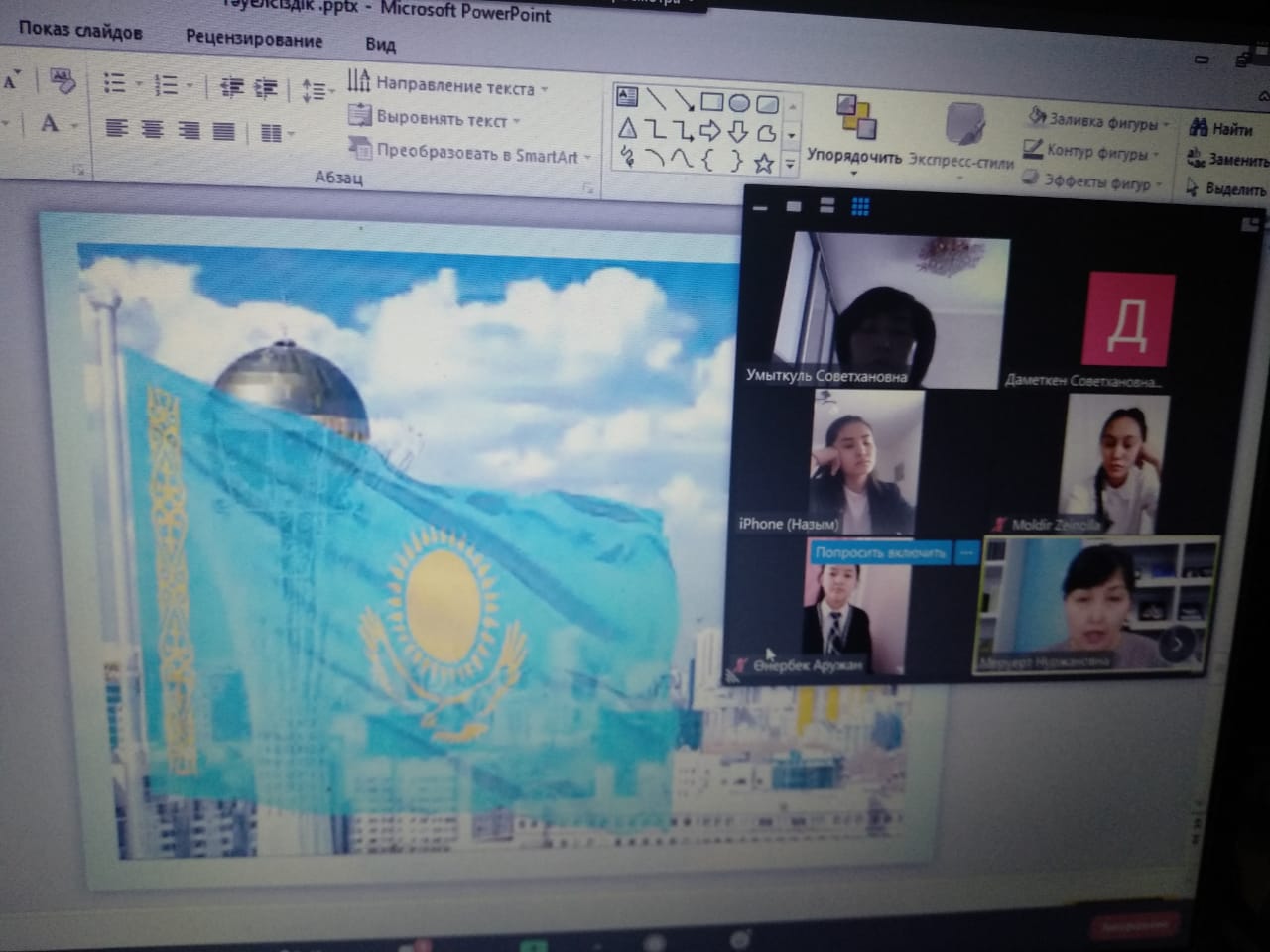Viewport: 1270px width, 952px height.
Task: Select the left brace shape
Action: [x=708, y=160]
